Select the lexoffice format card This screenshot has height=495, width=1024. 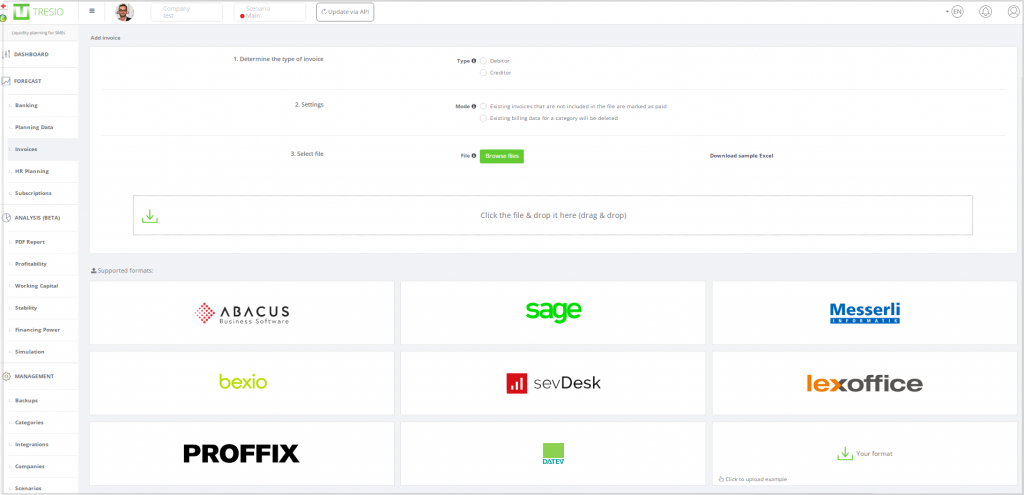(865, 383)
